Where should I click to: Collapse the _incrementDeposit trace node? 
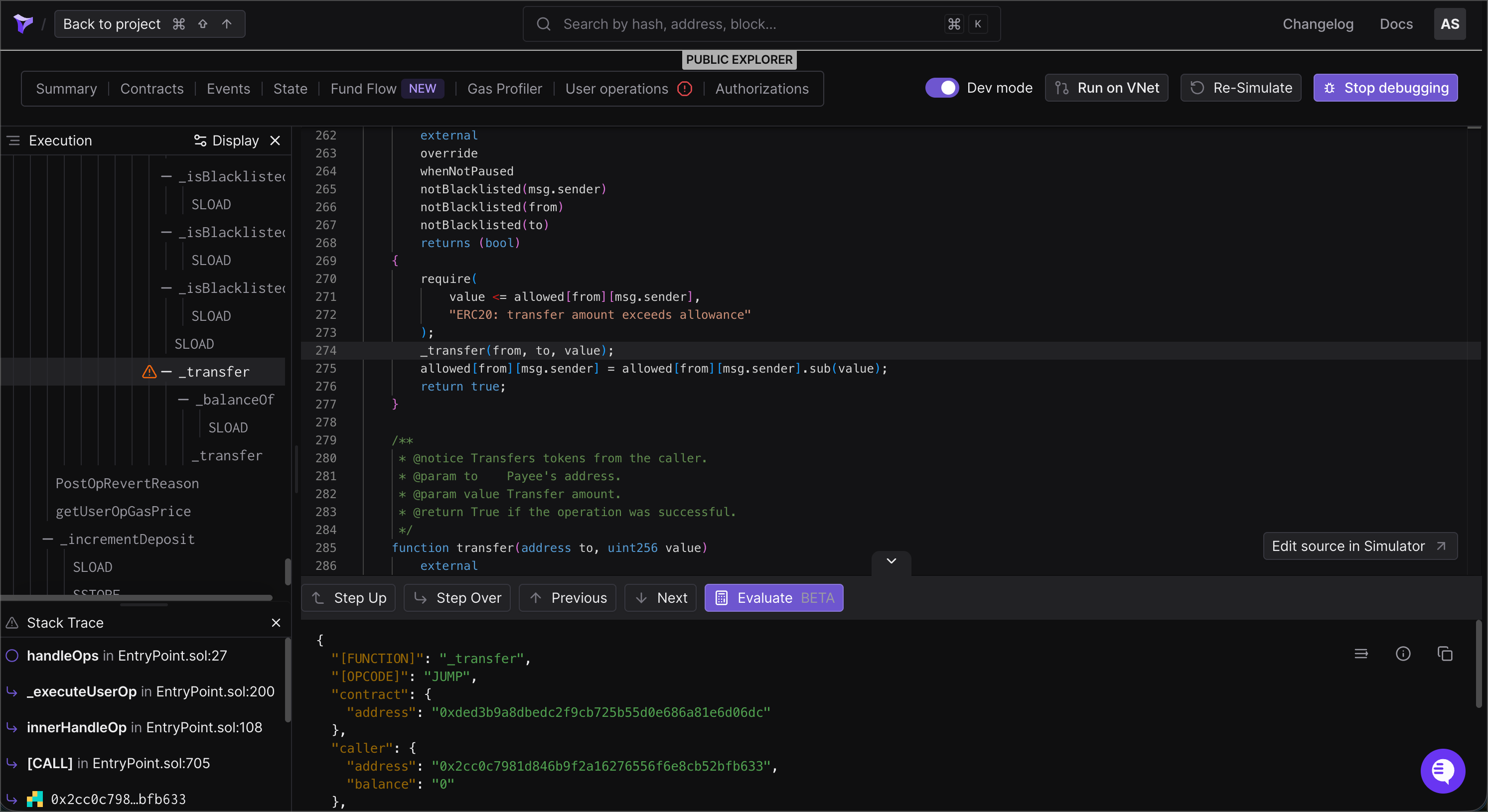(48, 540)
